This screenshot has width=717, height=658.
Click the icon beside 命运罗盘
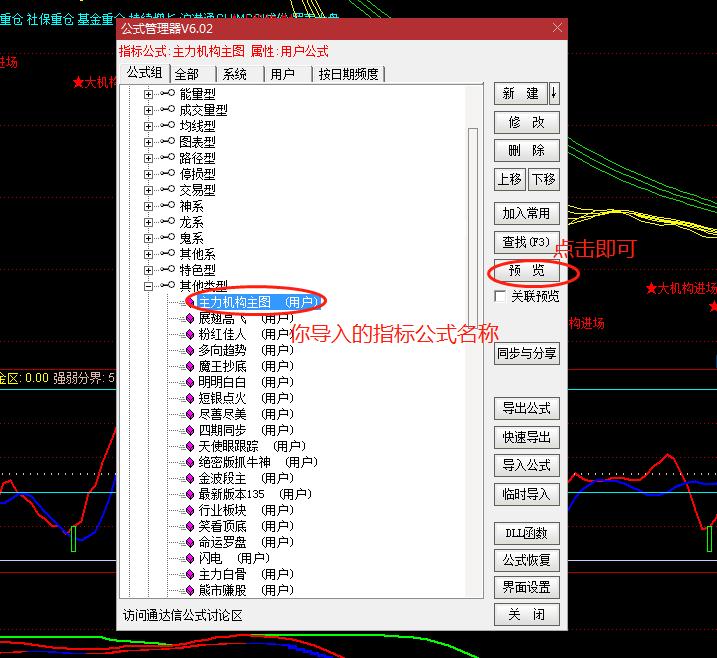coord(189,542)
